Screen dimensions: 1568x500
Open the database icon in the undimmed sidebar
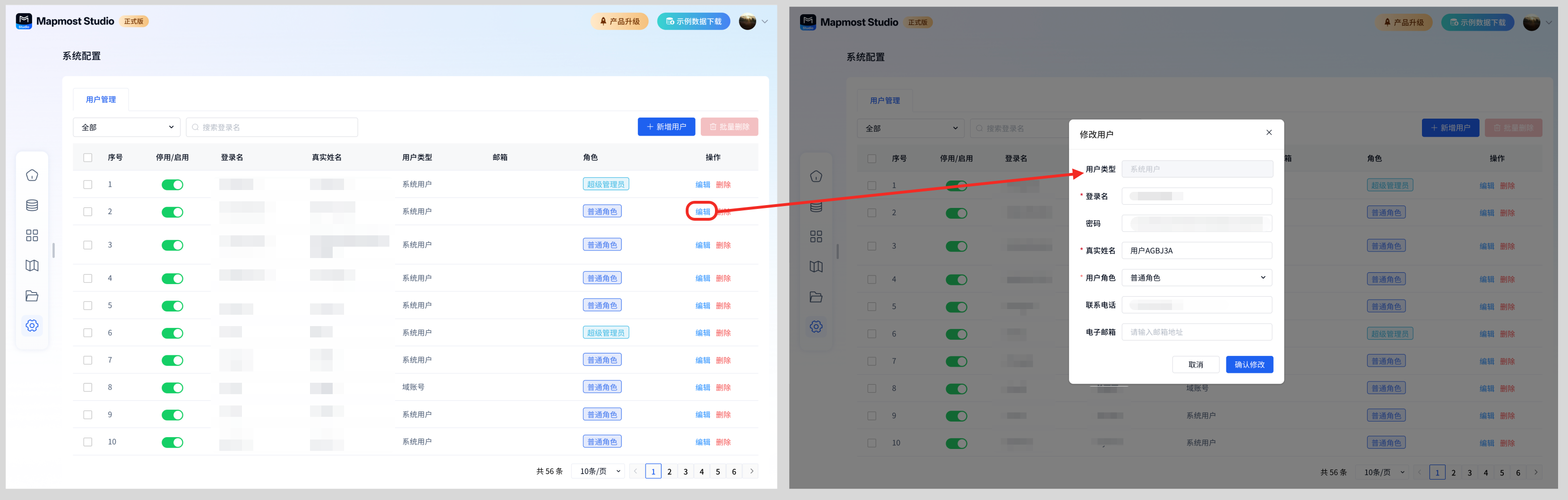tap(32, 205)
